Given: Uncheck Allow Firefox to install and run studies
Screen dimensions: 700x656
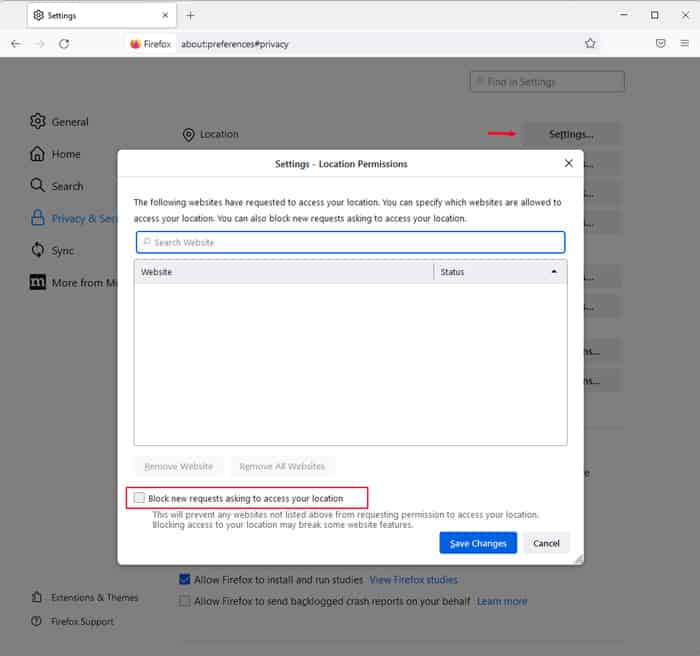Looking at the screenshot, I should tap(185, 579).
